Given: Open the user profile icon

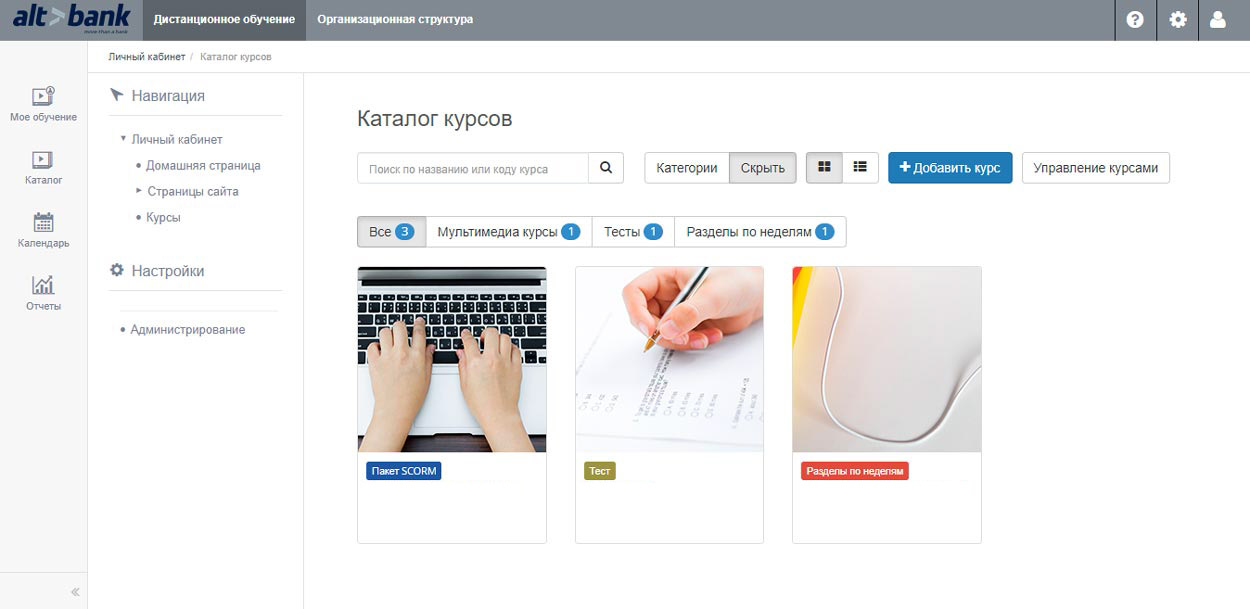Looking at the screenshot, I should (1218, 20).
